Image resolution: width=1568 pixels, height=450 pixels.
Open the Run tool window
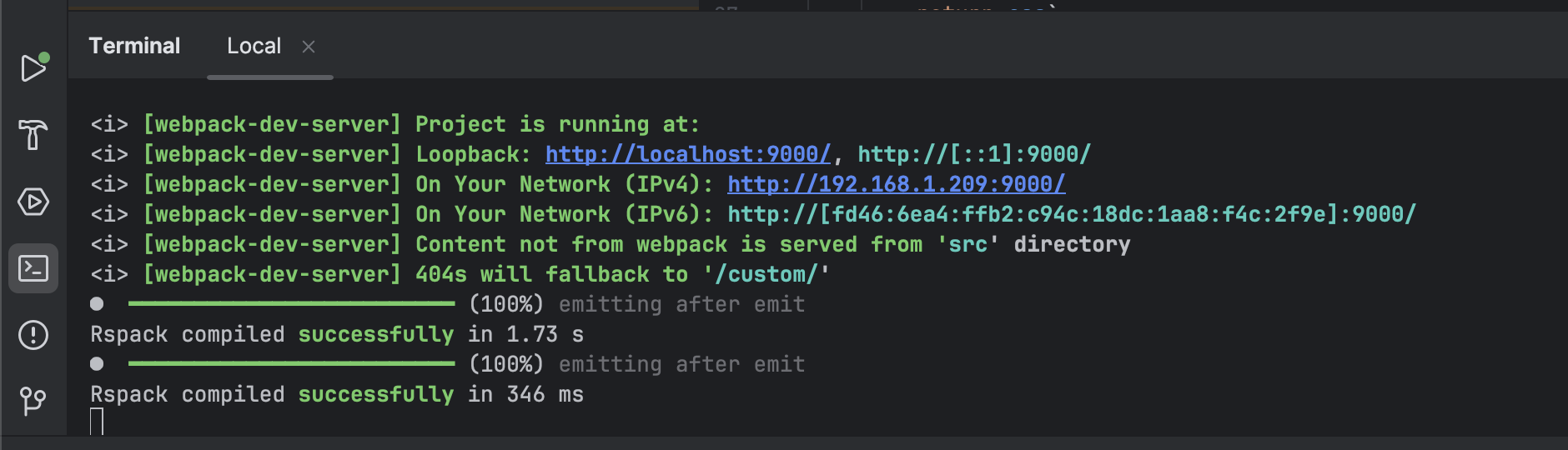pos(33,68)
